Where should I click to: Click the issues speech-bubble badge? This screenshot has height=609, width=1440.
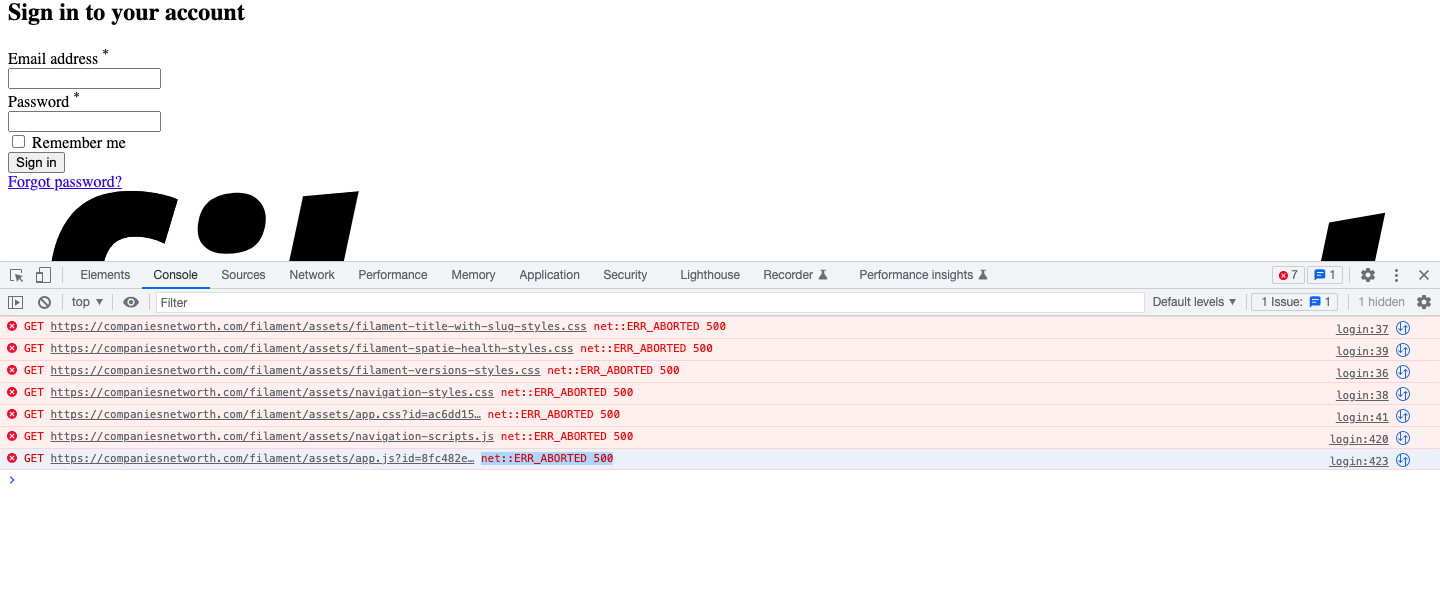[1325, 274]
